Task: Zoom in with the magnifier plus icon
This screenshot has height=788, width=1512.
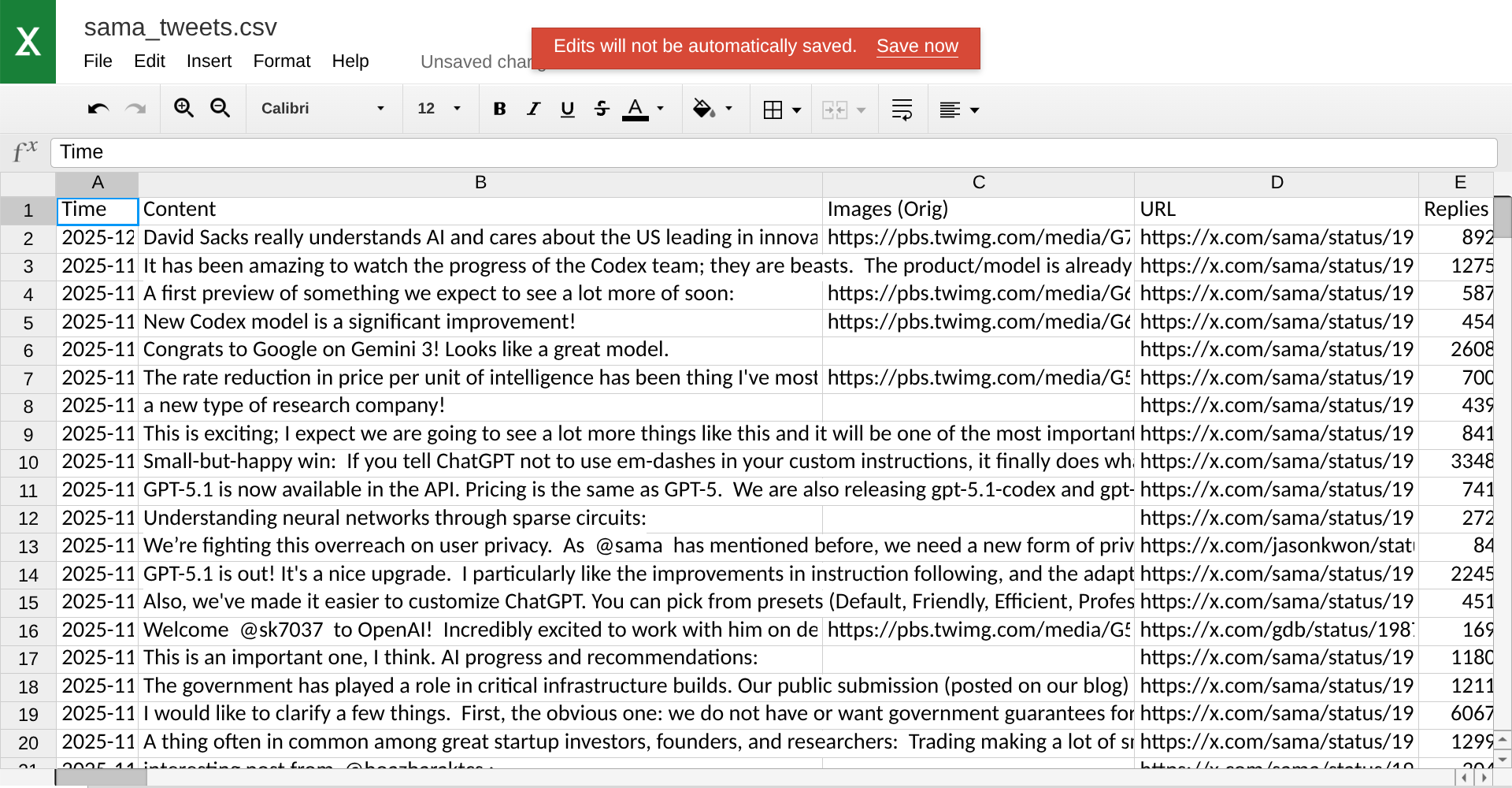Action: [x=183, y=108]
